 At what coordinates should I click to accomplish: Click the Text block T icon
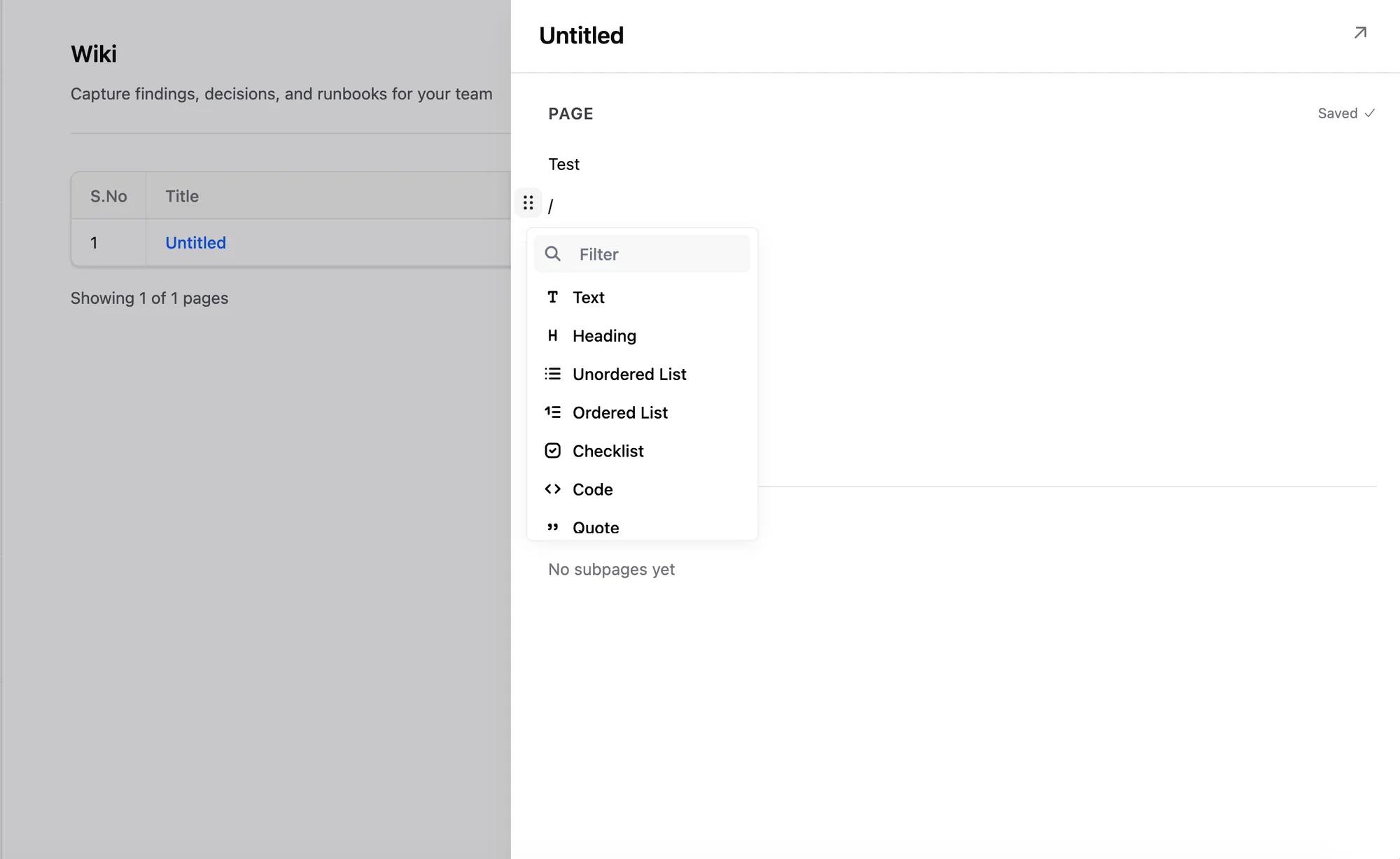point(552,297)
